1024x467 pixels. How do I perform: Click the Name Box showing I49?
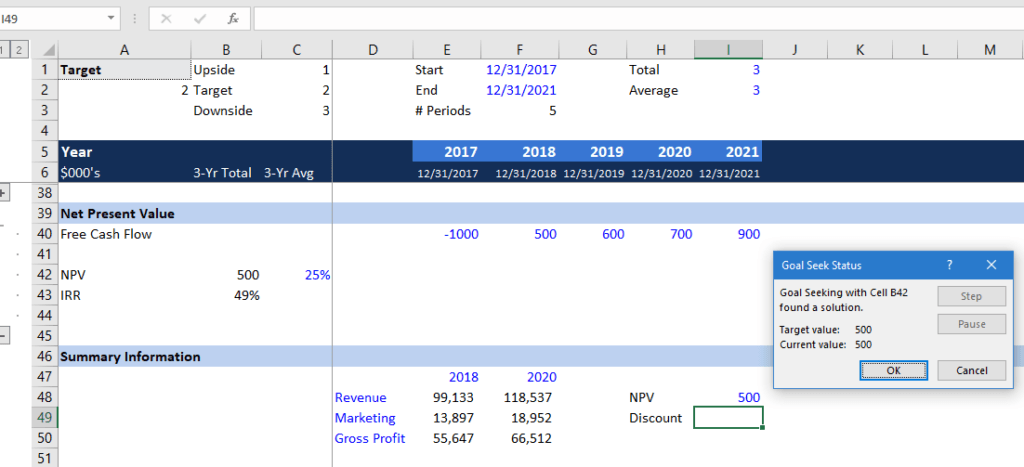point(50,18)
